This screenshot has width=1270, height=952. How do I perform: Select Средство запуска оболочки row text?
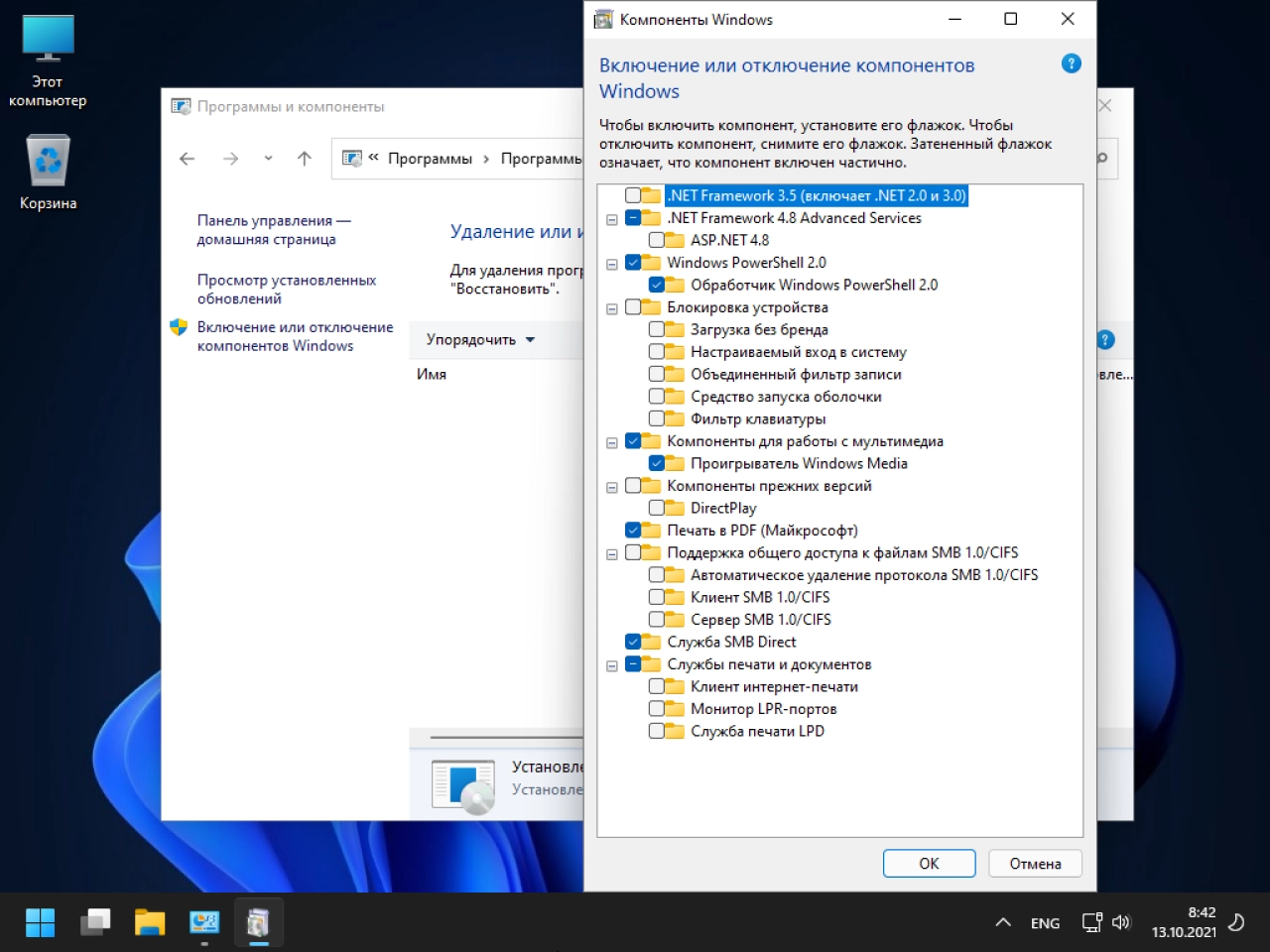pyautogui.click(x=786, y=397)
